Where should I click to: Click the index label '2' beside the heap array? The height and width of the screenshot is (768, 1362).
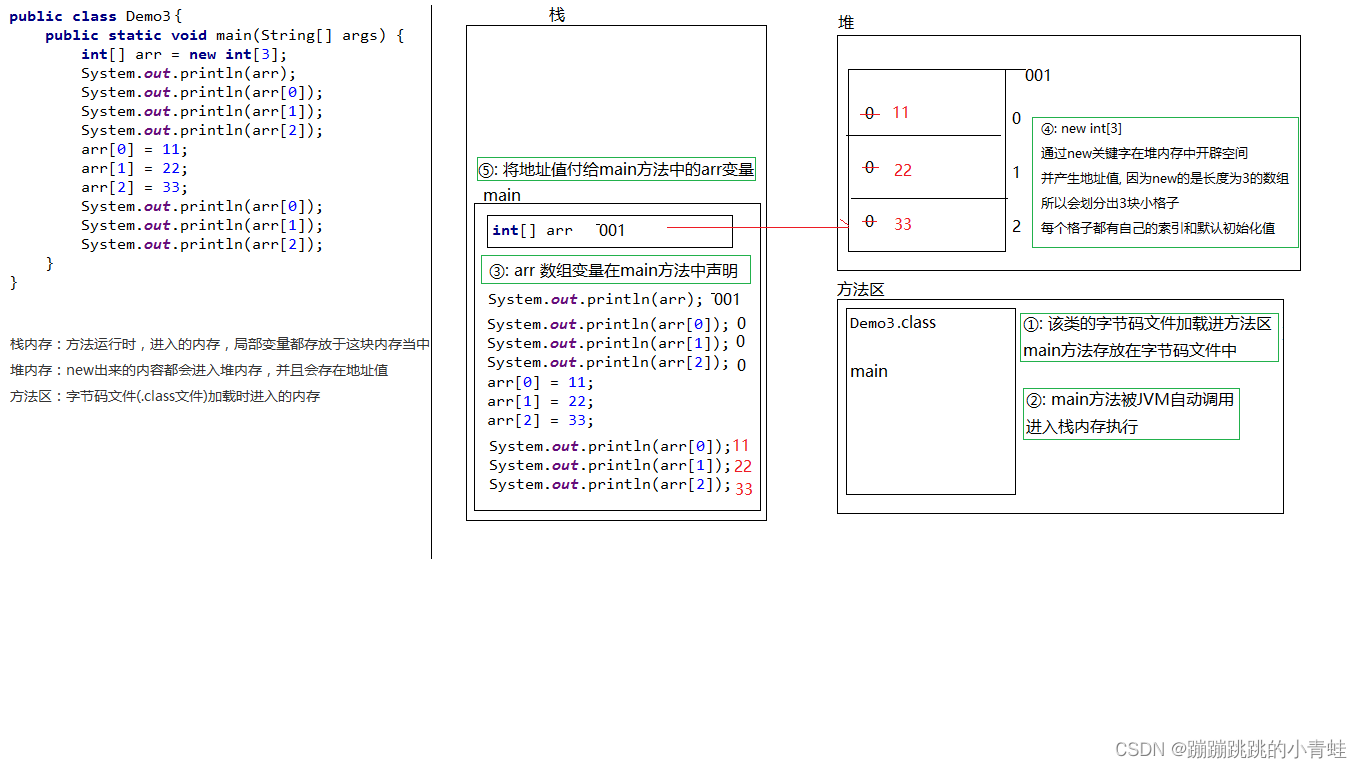(1016, 227)
